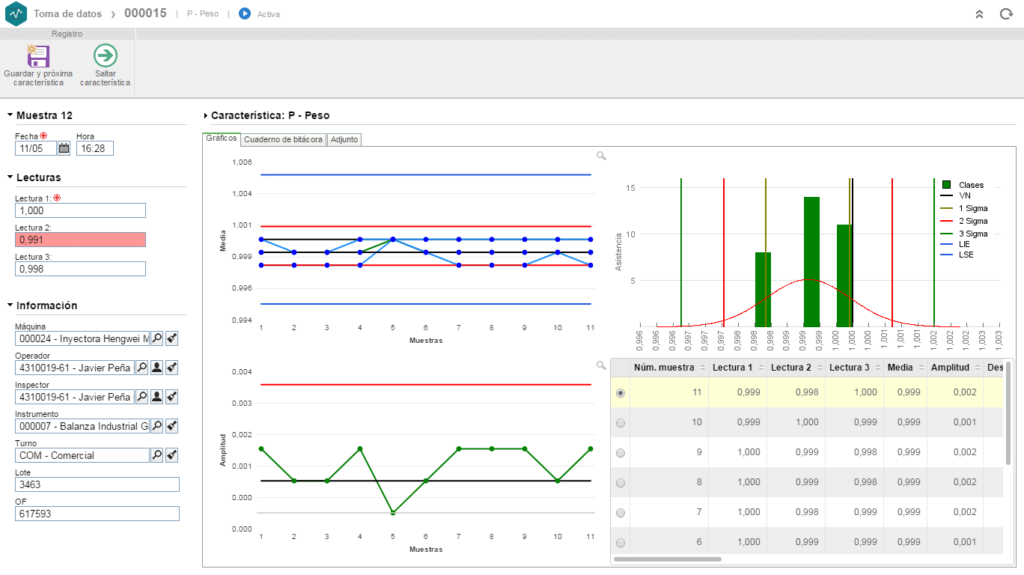The image size is (1024, 575).
Task: Collapse the Información section
Action: coord(10,305)
